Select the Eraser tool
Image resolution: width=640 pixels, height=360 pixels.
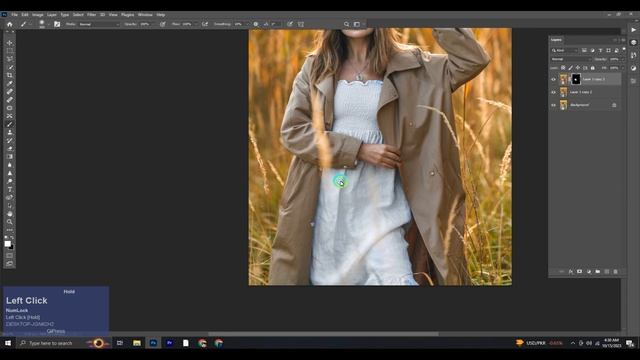click(9, 149)
